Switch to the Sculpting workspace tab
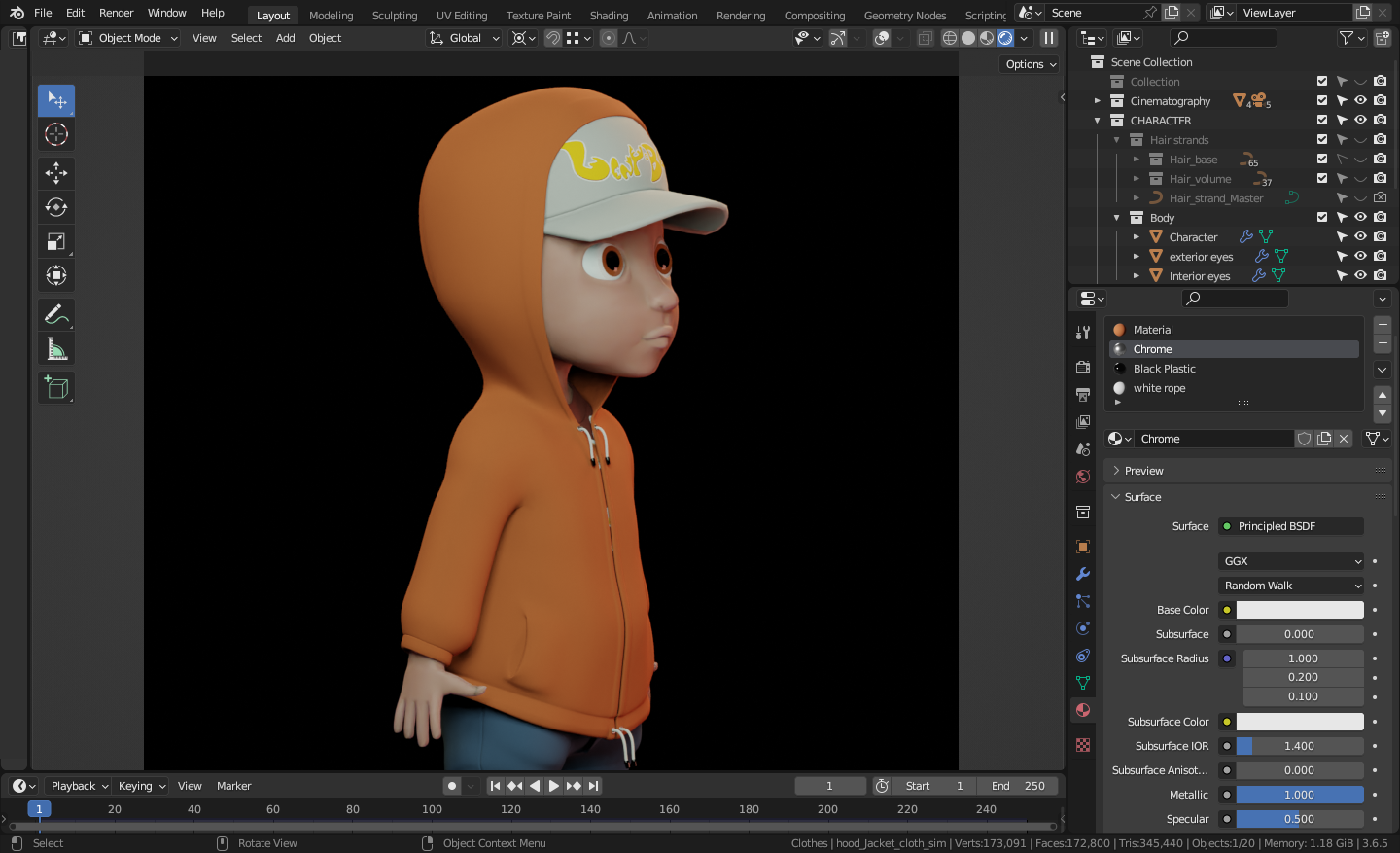This screenshot has width=1400, height=853. coord(395,16)
